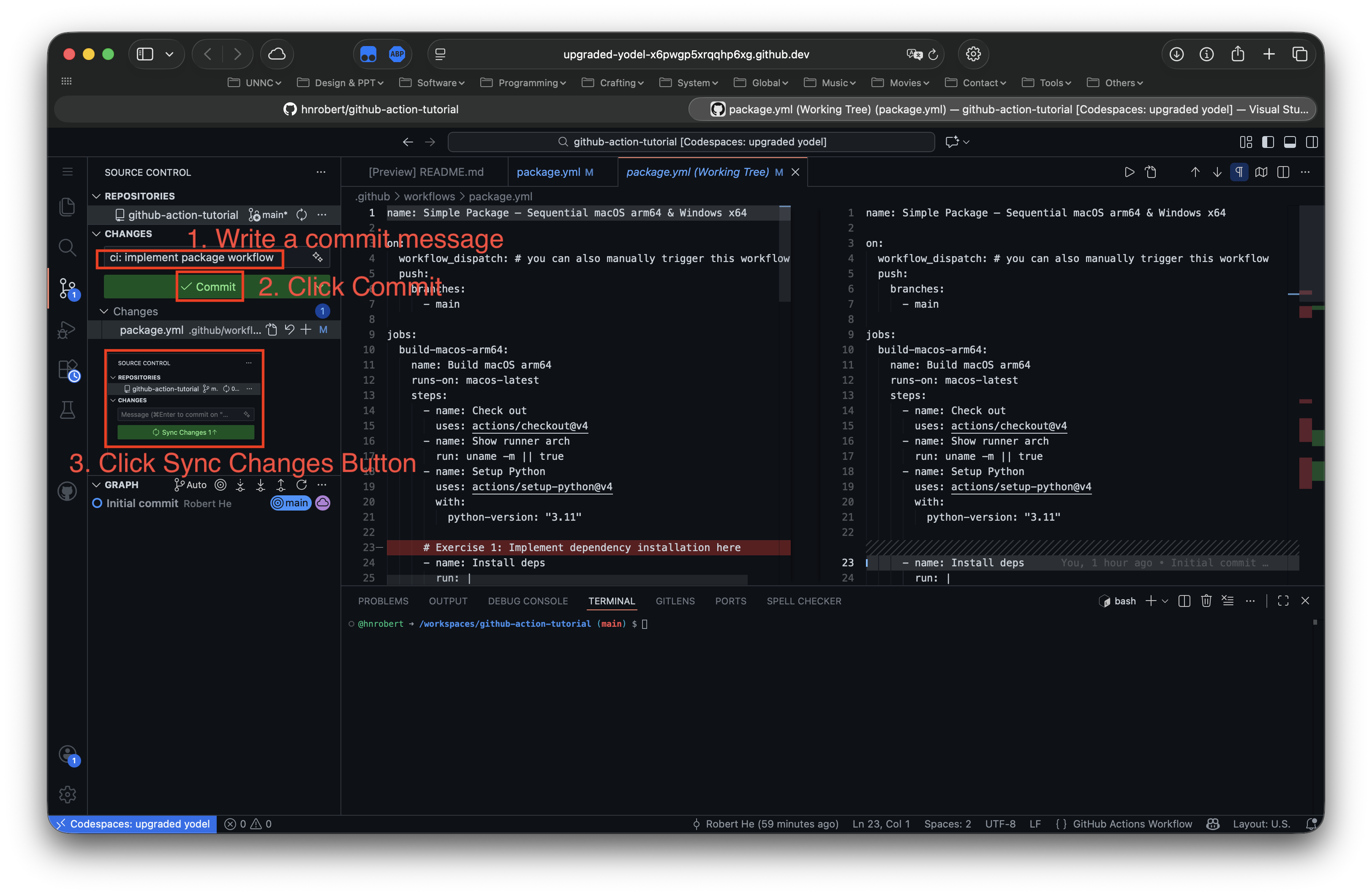Stage changes for package.yml with plus icon
Image resolution: width=1372 pixels, height=896 pixels.
[x=306, y=330]
